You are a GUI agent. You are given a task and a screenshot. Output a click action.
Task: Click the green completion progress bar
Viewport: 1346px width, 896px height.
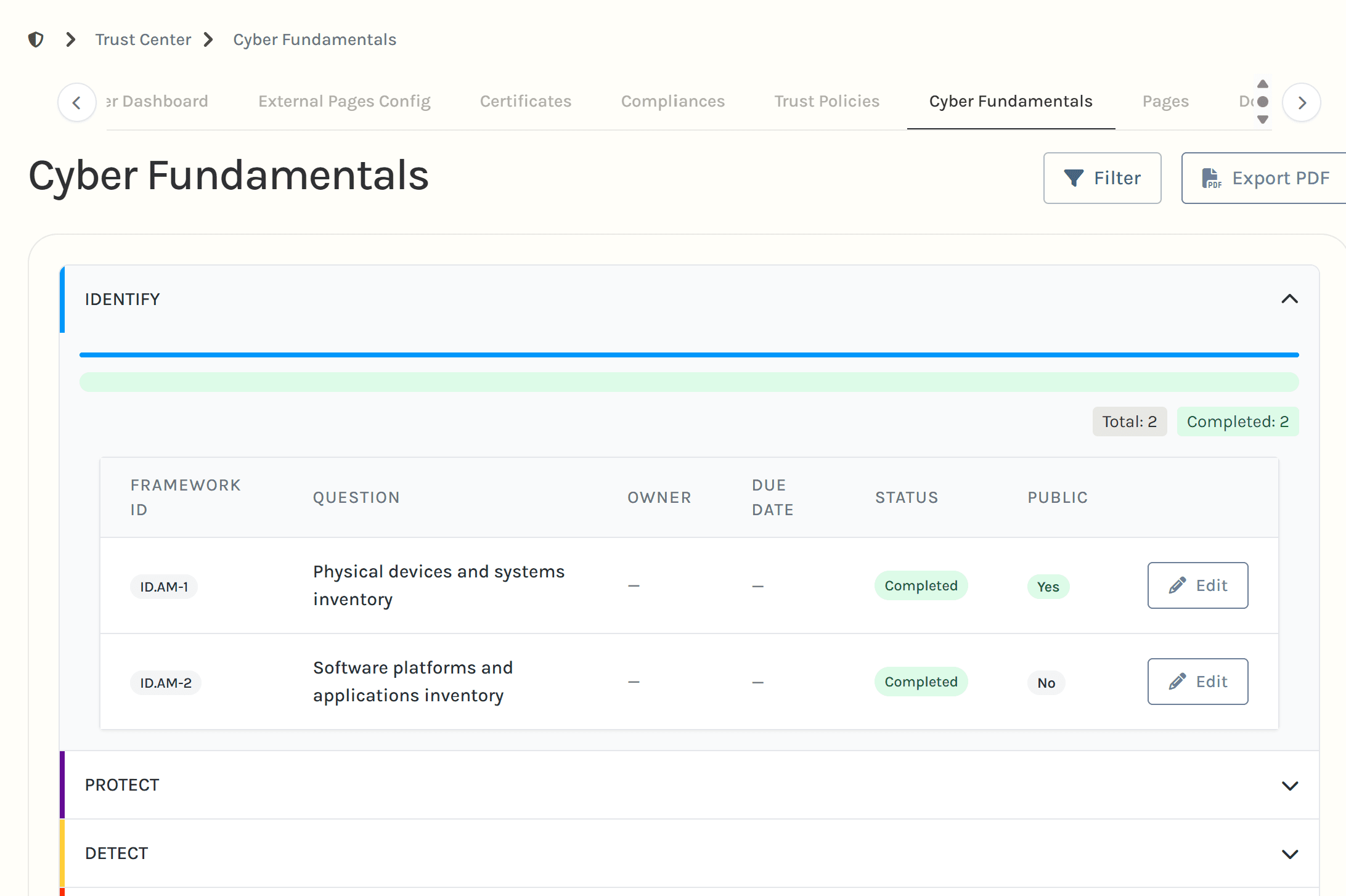[x=689, y=382]
